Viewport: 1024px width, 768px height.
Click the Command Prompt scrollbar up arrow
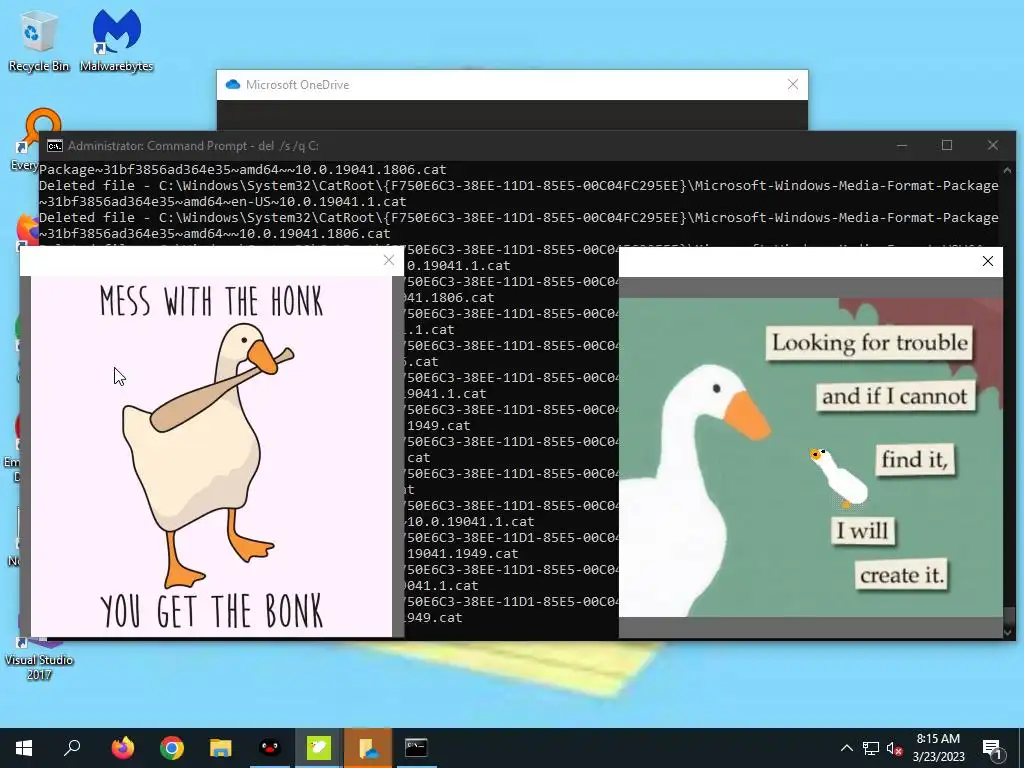(x=1008, y=170)
